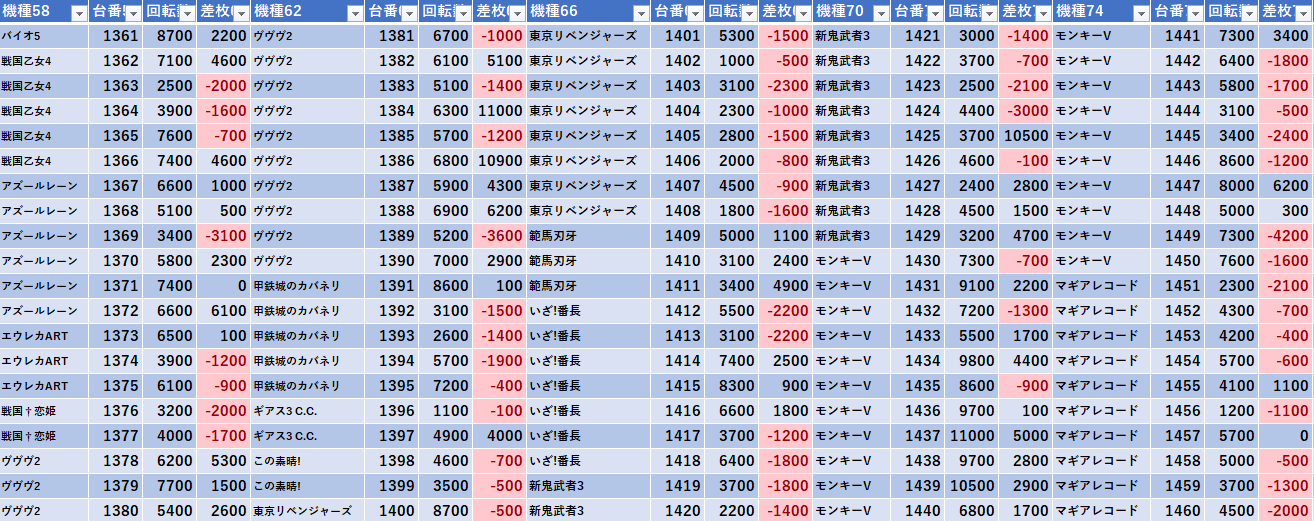This screenshot has height=521, width=1314.
Task: Open the 機種66 column filter dropdown
Action: pyautogui.click(x=639, y=13)
